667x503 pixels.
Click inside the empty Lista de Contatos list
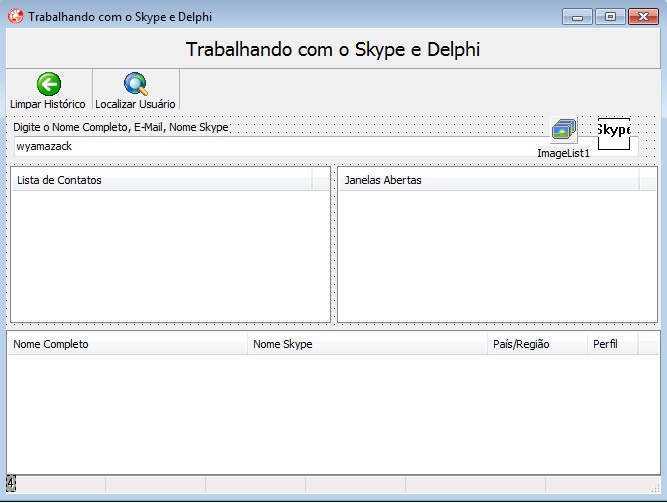click(170, 255)
